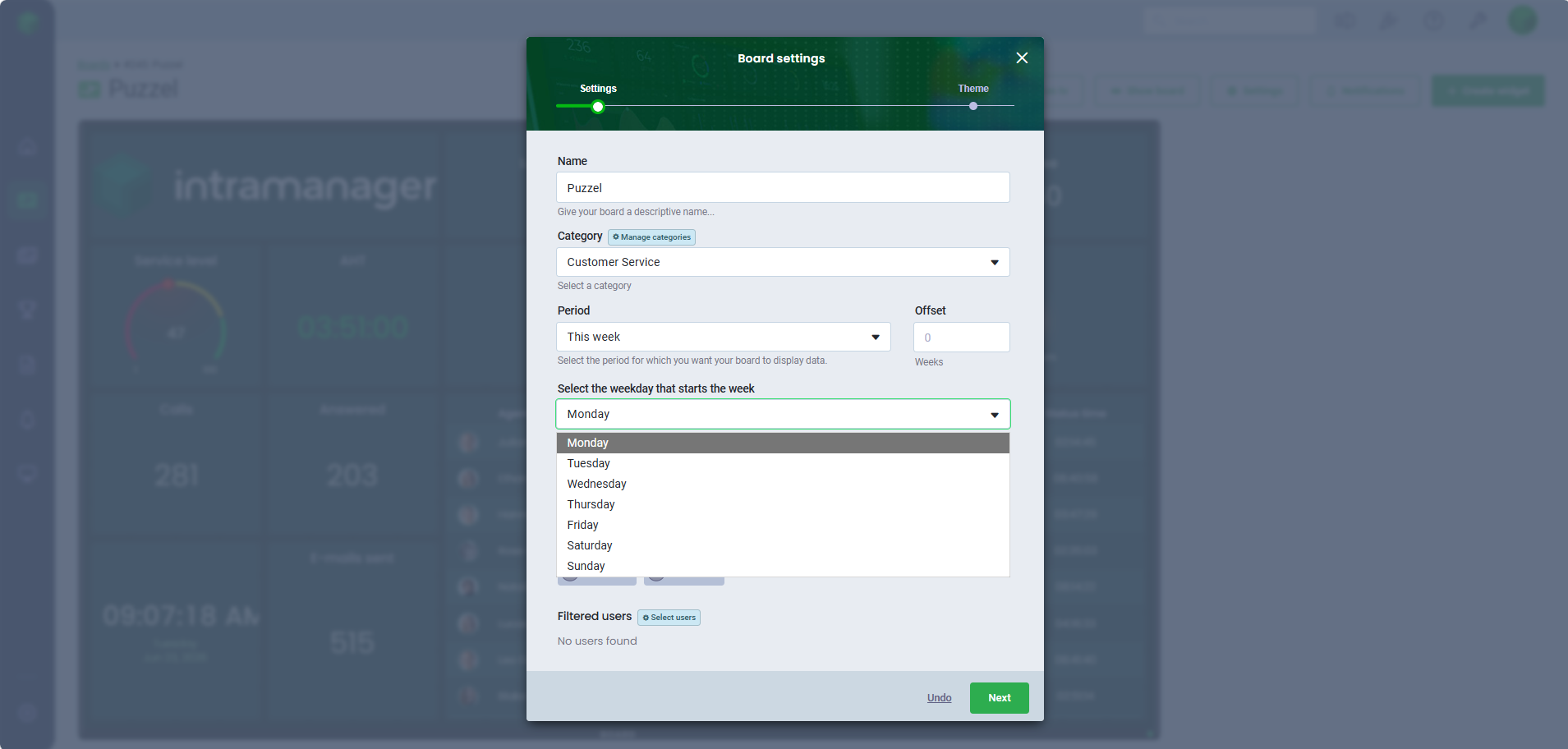
Task: Click the Offset weeks input field
Action: click(961, 338)
